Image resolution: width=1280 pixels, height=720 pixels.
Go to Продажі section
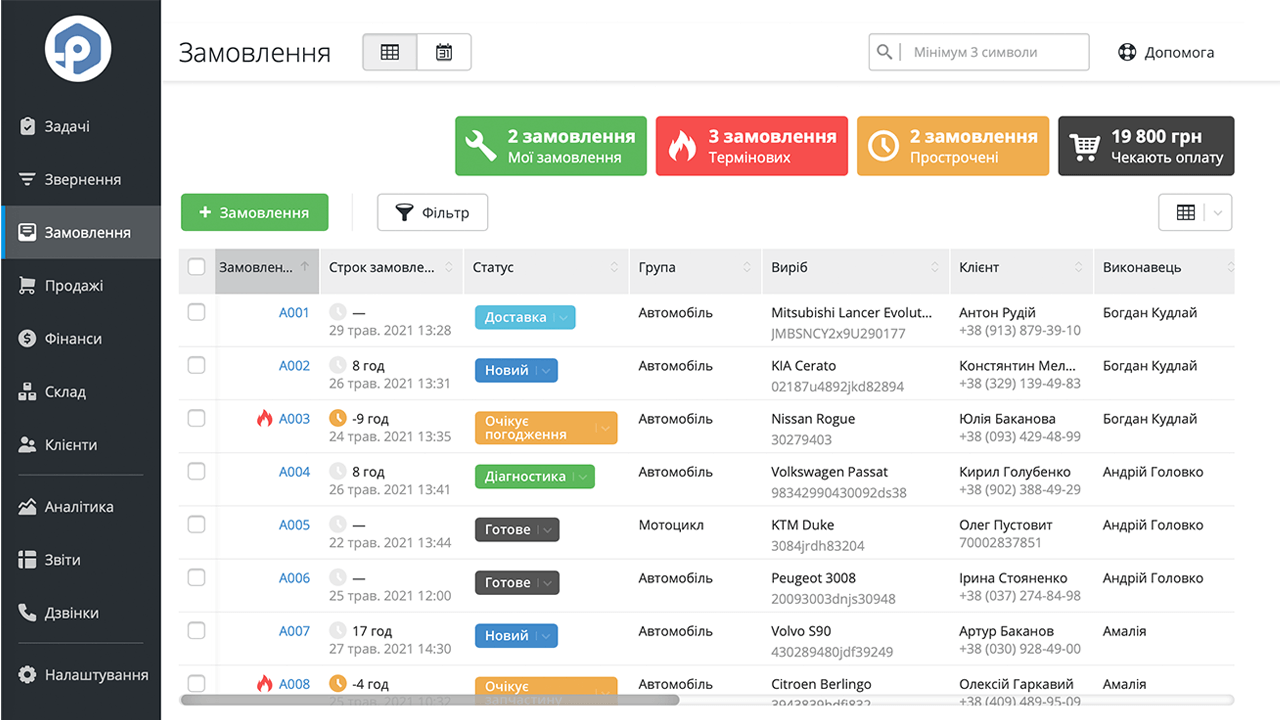click(x=80, y=286)
